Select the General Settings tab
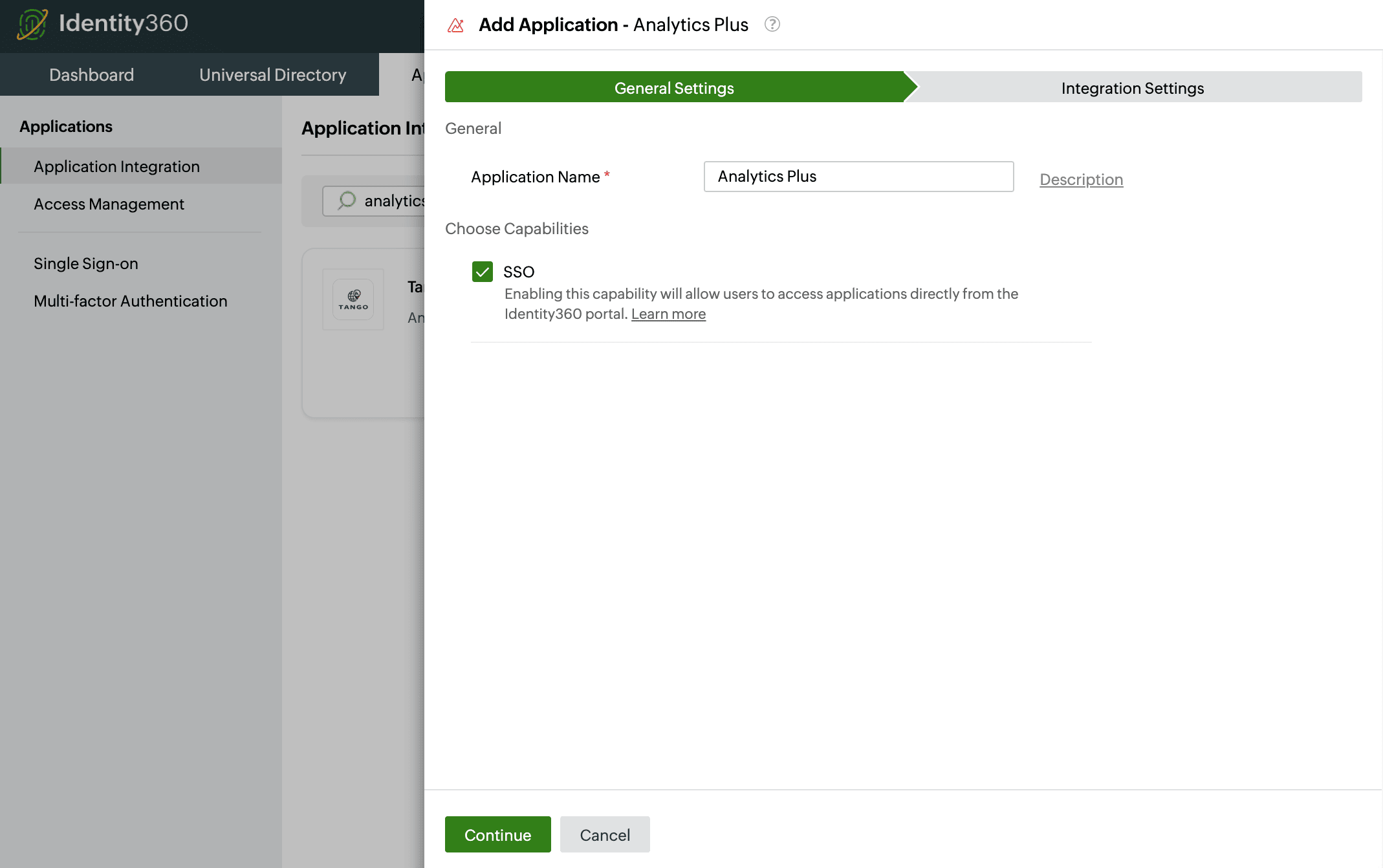The image size is (1383, 868). pos(674,87)
